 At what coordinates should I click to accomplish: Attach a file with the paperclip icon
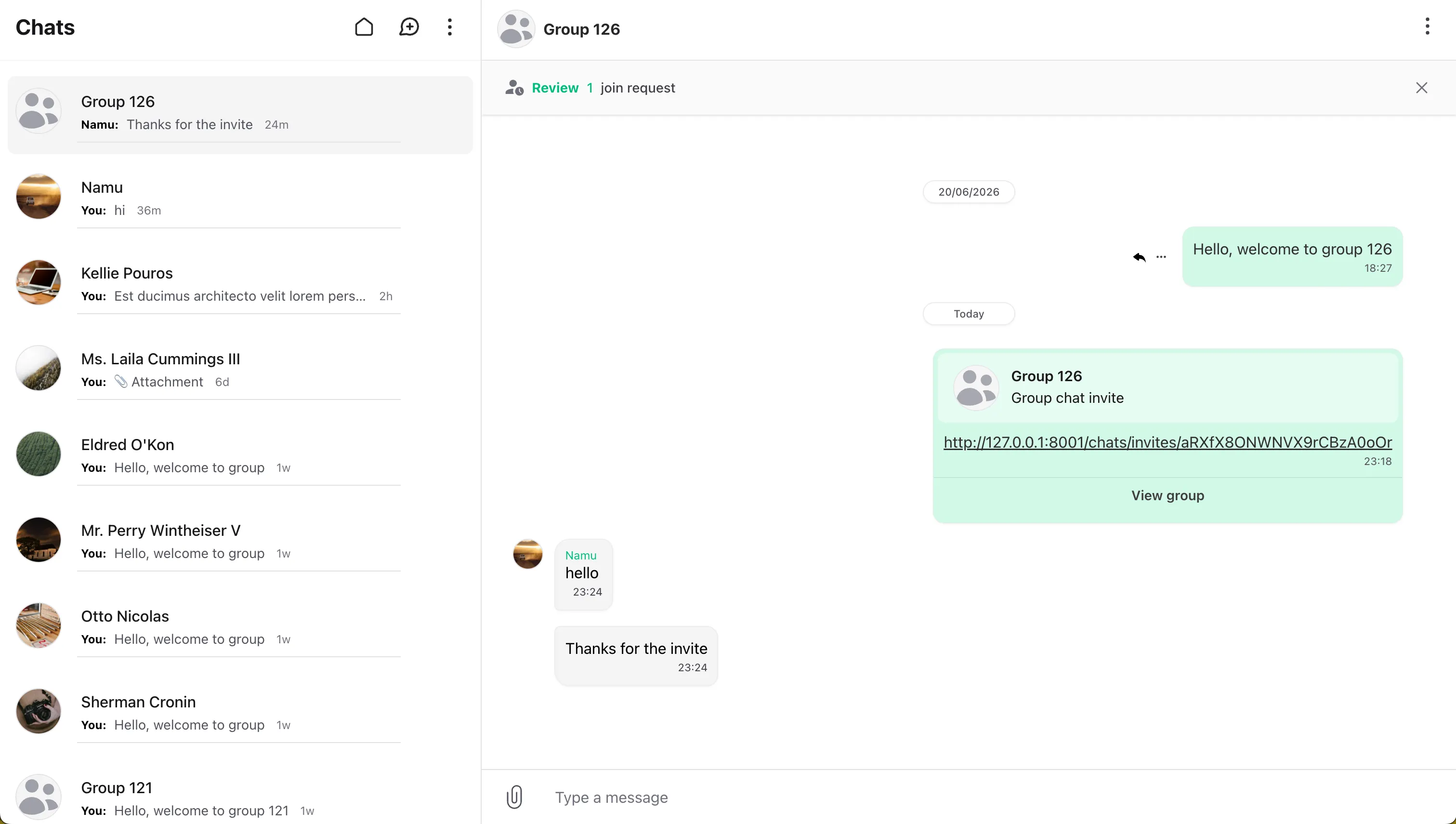[x=514, y=797]
